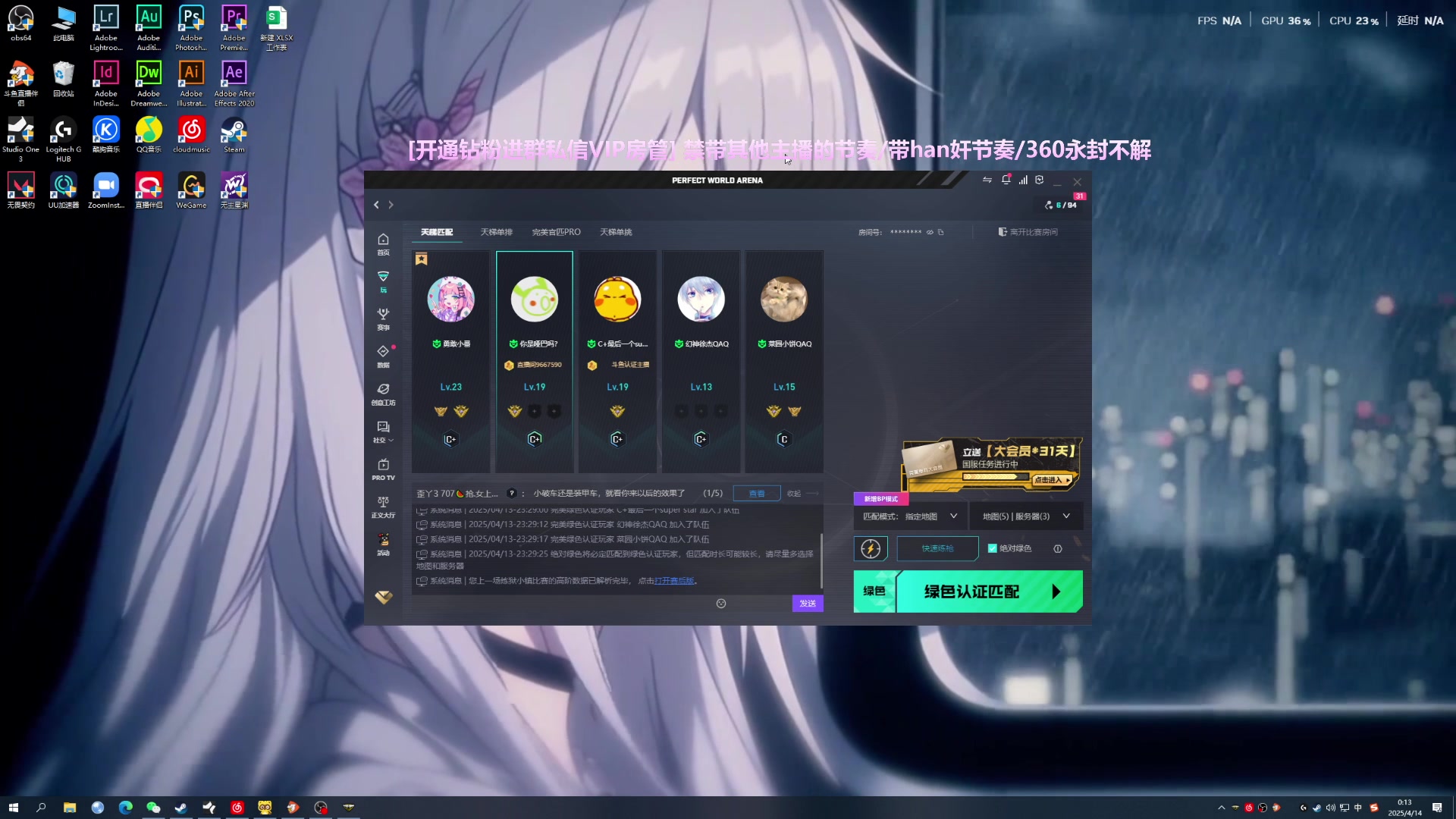This screenshot has height=819, width=1456.
Task: Click the info icon beside 绝对绿色
Action: click(1058, 548)
